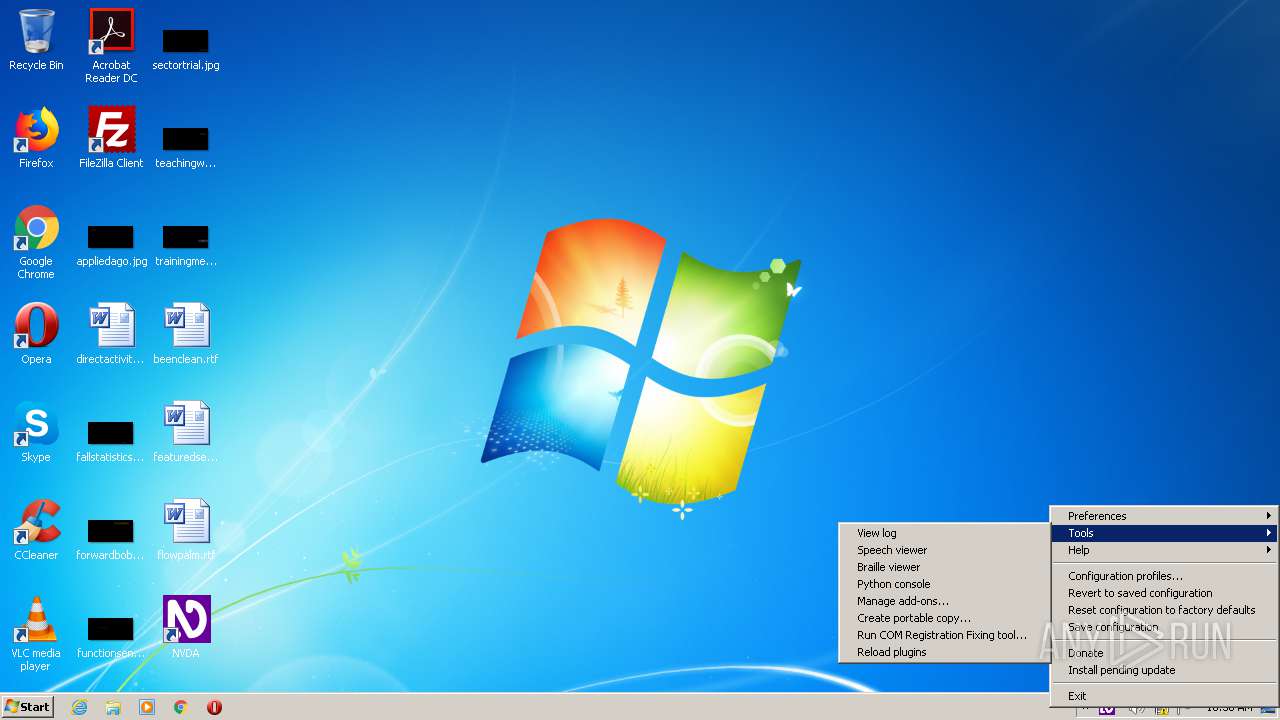Choose Exit in NVDA menu
This screenshot has height=720, width=1280.
1164,696
